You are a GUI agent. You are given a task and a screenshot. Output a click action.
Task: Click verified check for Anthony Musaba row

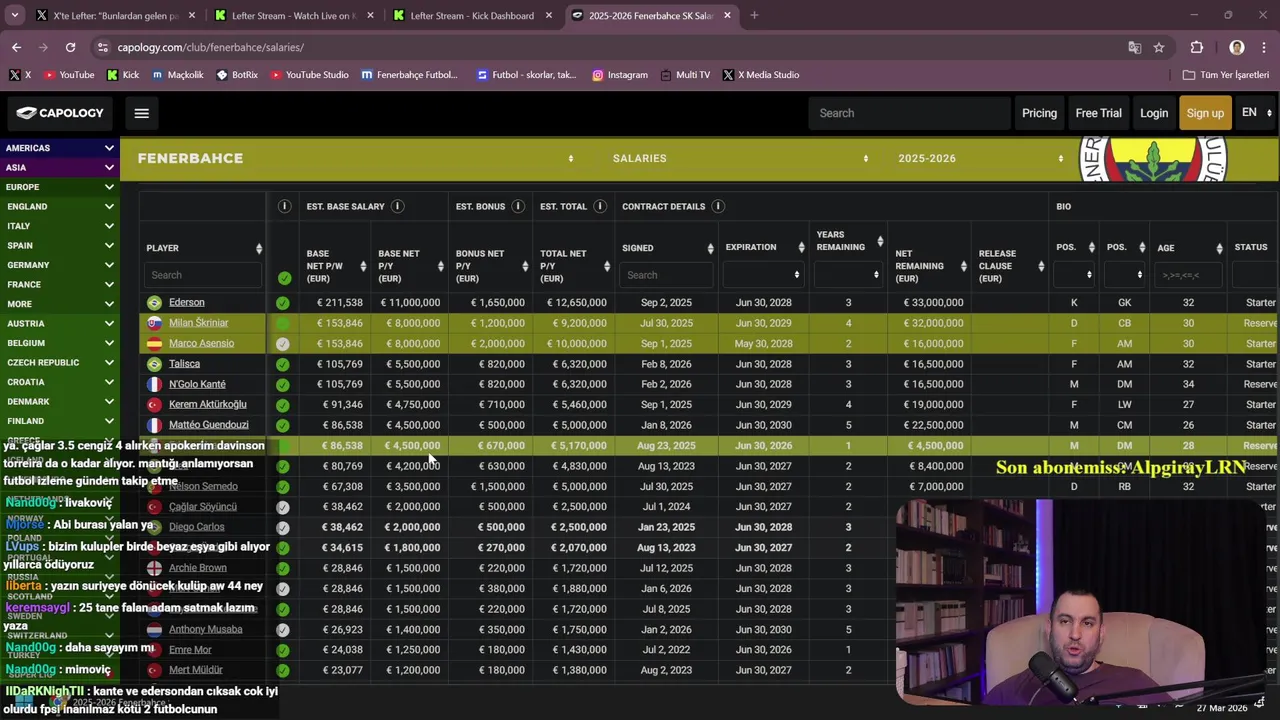click(x=283, y=629)
